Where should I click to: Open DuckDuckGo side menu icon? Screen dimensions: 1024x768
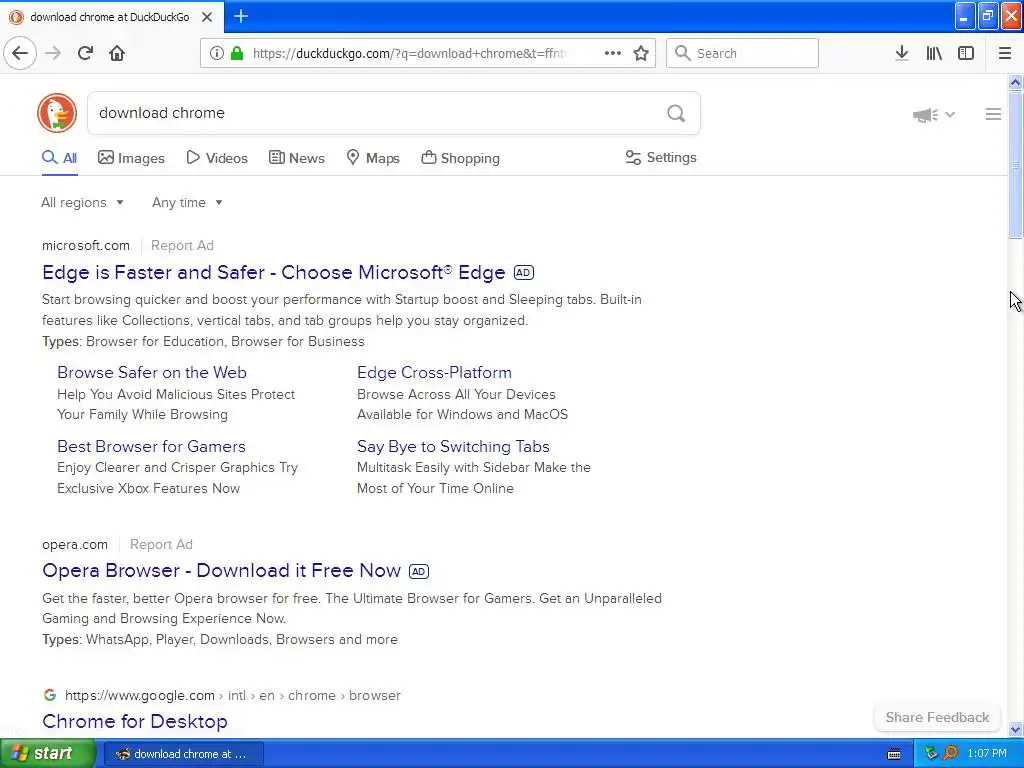(x=993, y=114)
